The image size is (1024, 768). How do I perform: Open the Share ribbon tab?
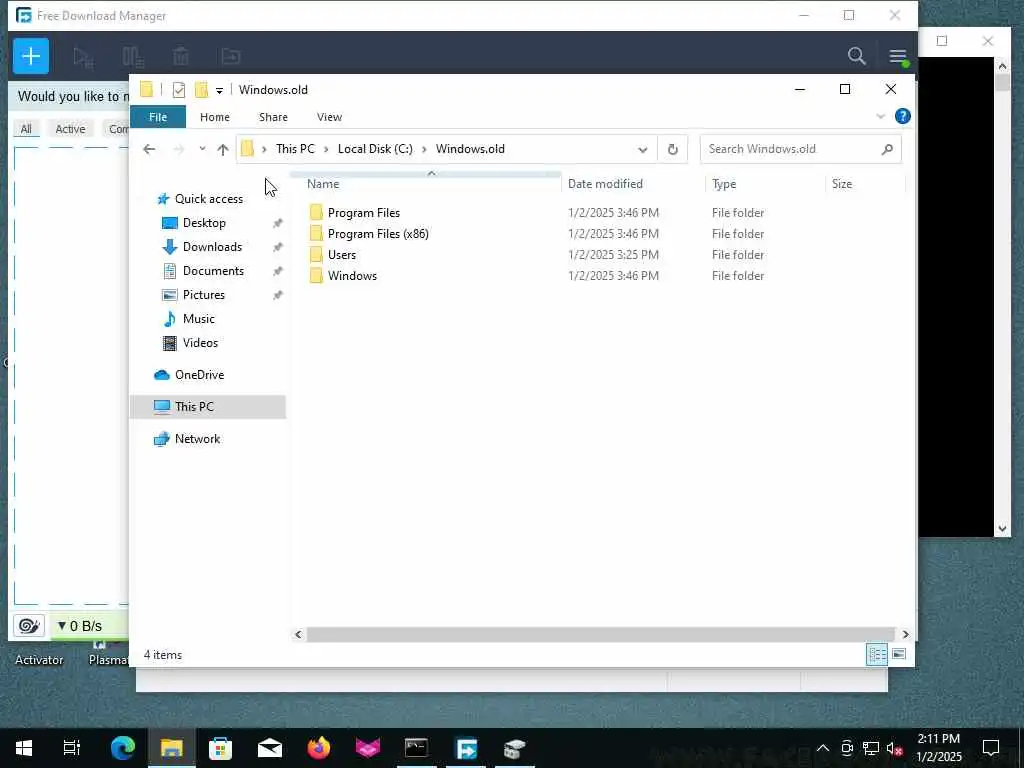click(273, 117)
